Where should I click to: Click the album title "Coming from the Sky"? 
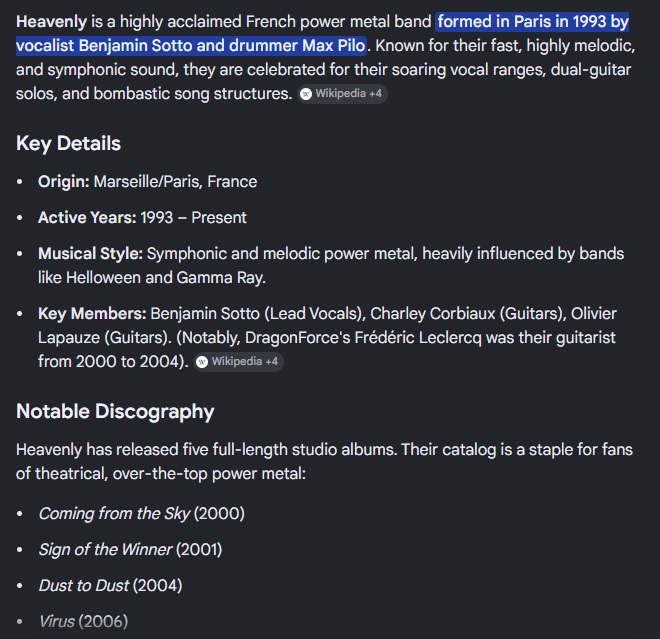[x=114, y=514]
